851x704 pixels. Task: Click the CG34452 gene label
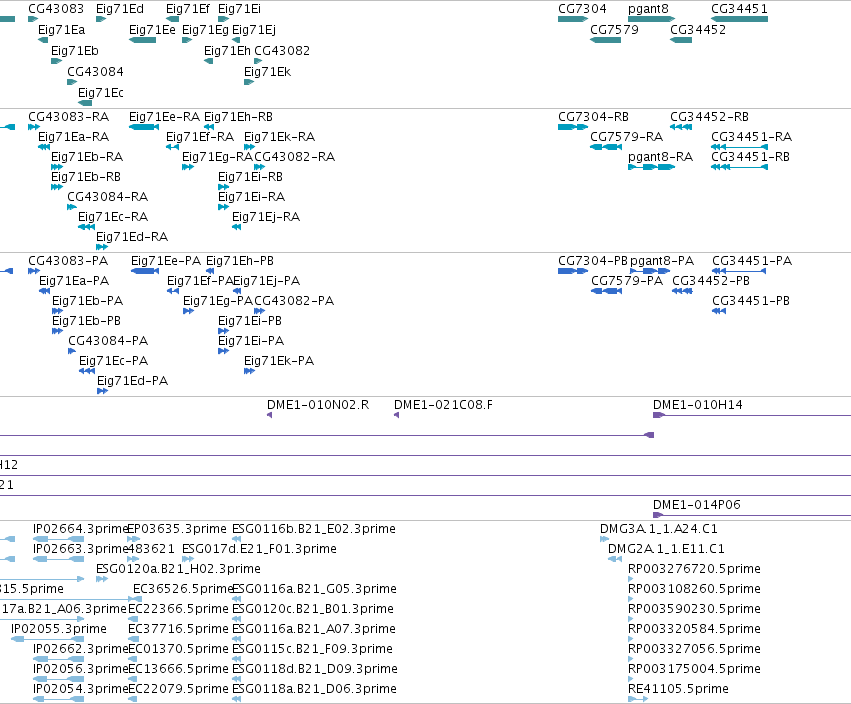tap(697, 29)
